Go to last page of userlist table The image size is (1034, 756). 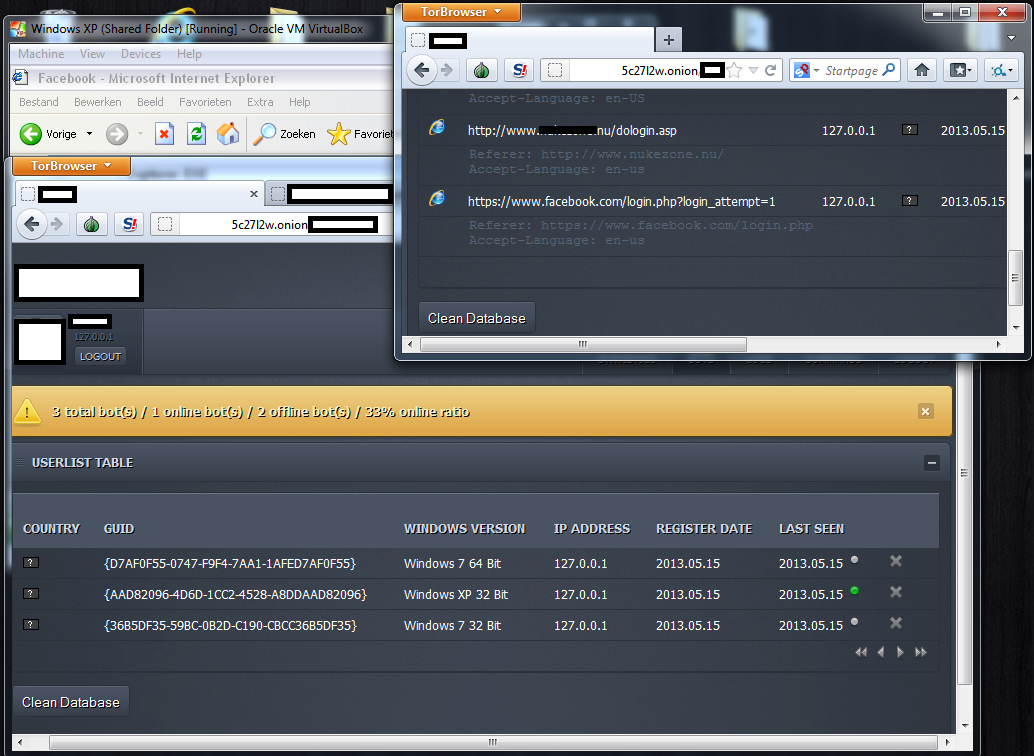[921, 652]
